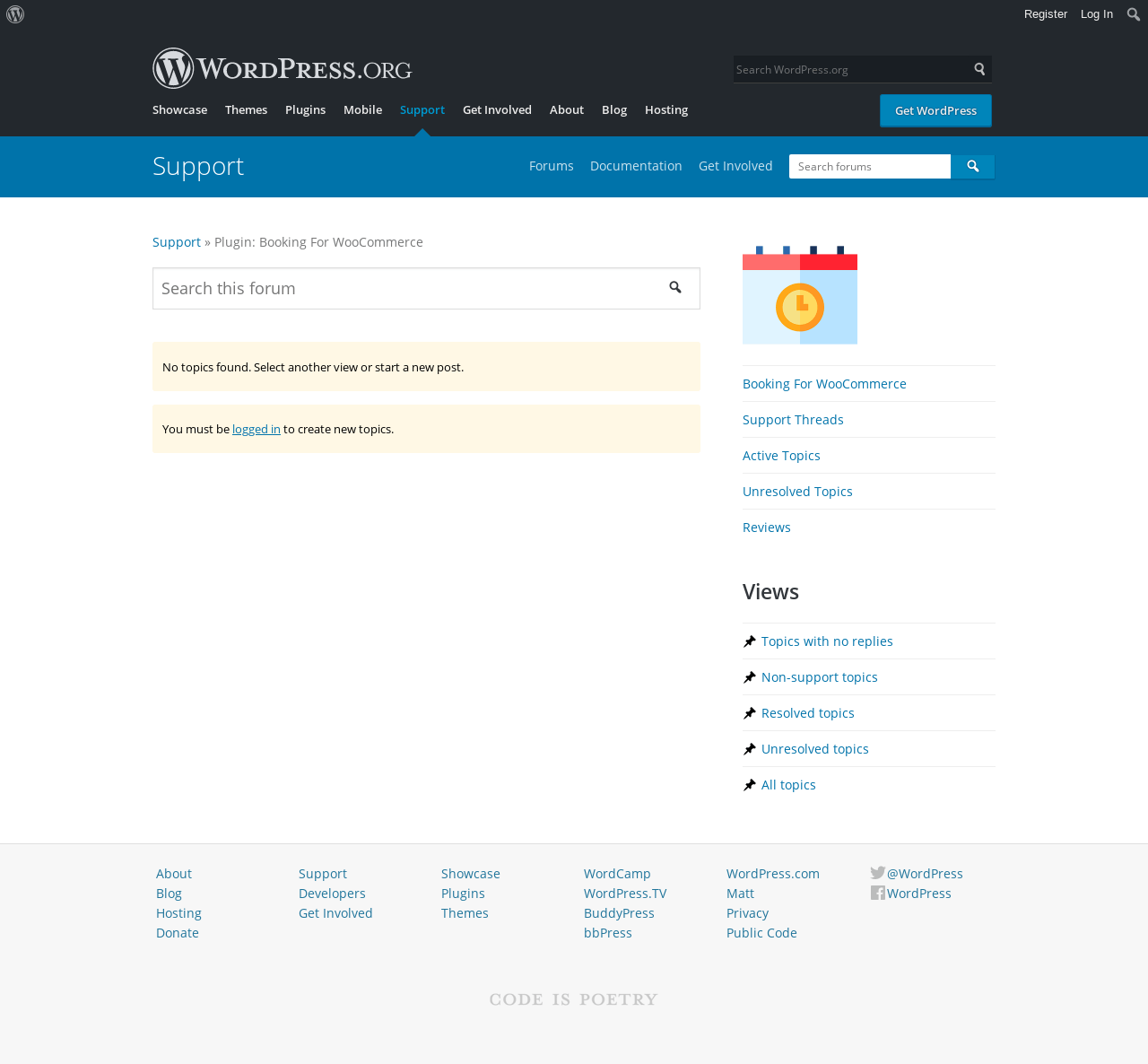Click pin icon beside Topics with no replies
Screen dimensions: 1148x1064
750,641
